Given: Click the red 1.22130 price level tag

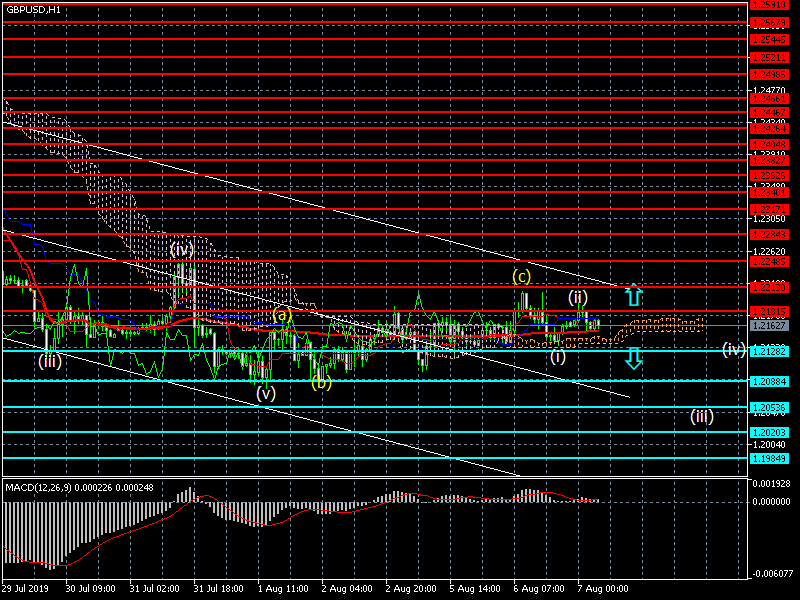Looking at the screenshot, I should point(769,287).
